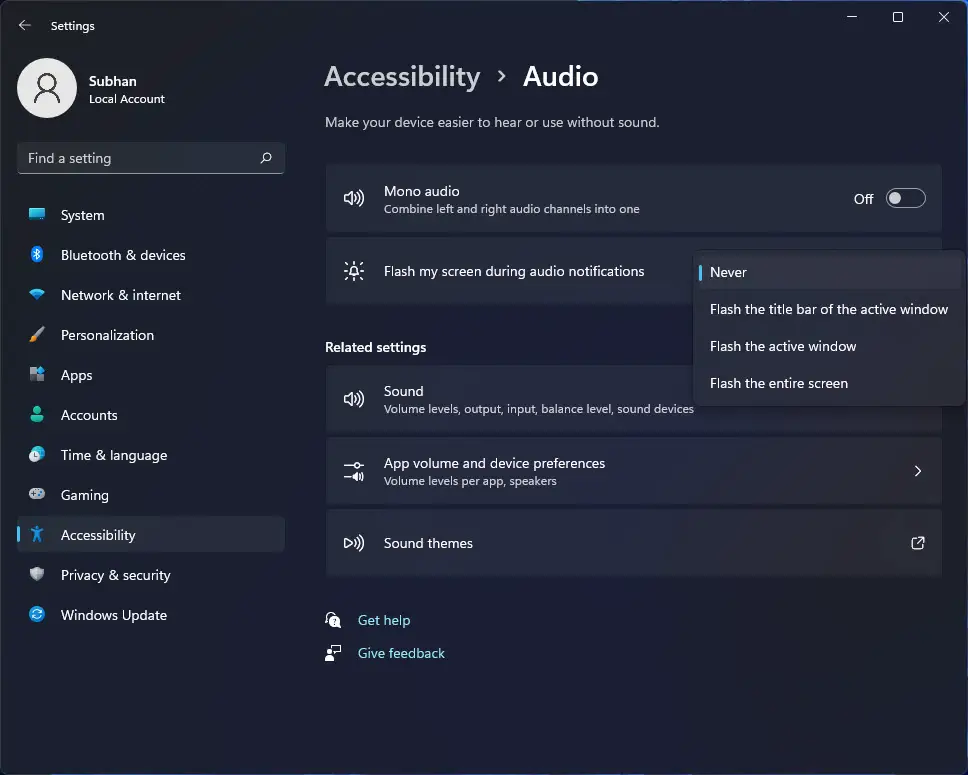Viewport: 968px width, 775px height.
Task: Open Bluetooth & devices category
Action: (x=151, y=255)
